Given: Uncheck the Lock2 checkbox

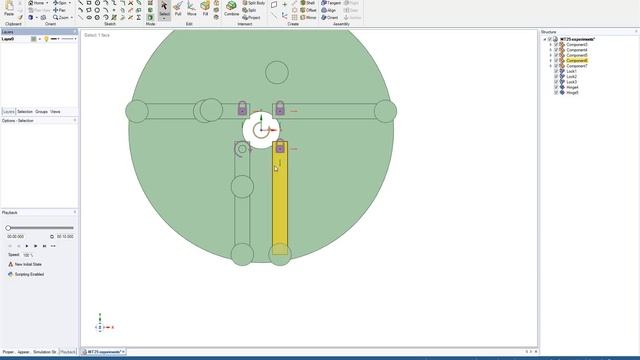Looking at the screenshot, I should pos(556,76).
